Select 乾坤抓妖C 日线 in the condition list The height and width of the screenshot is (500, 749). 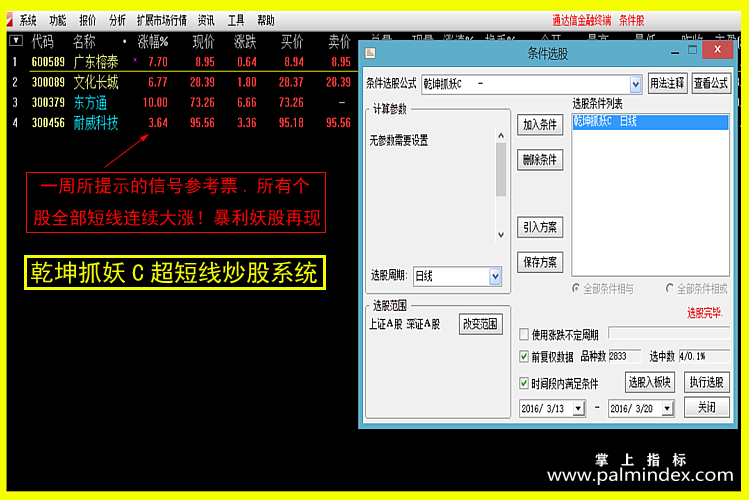click(x=650, y=121)
